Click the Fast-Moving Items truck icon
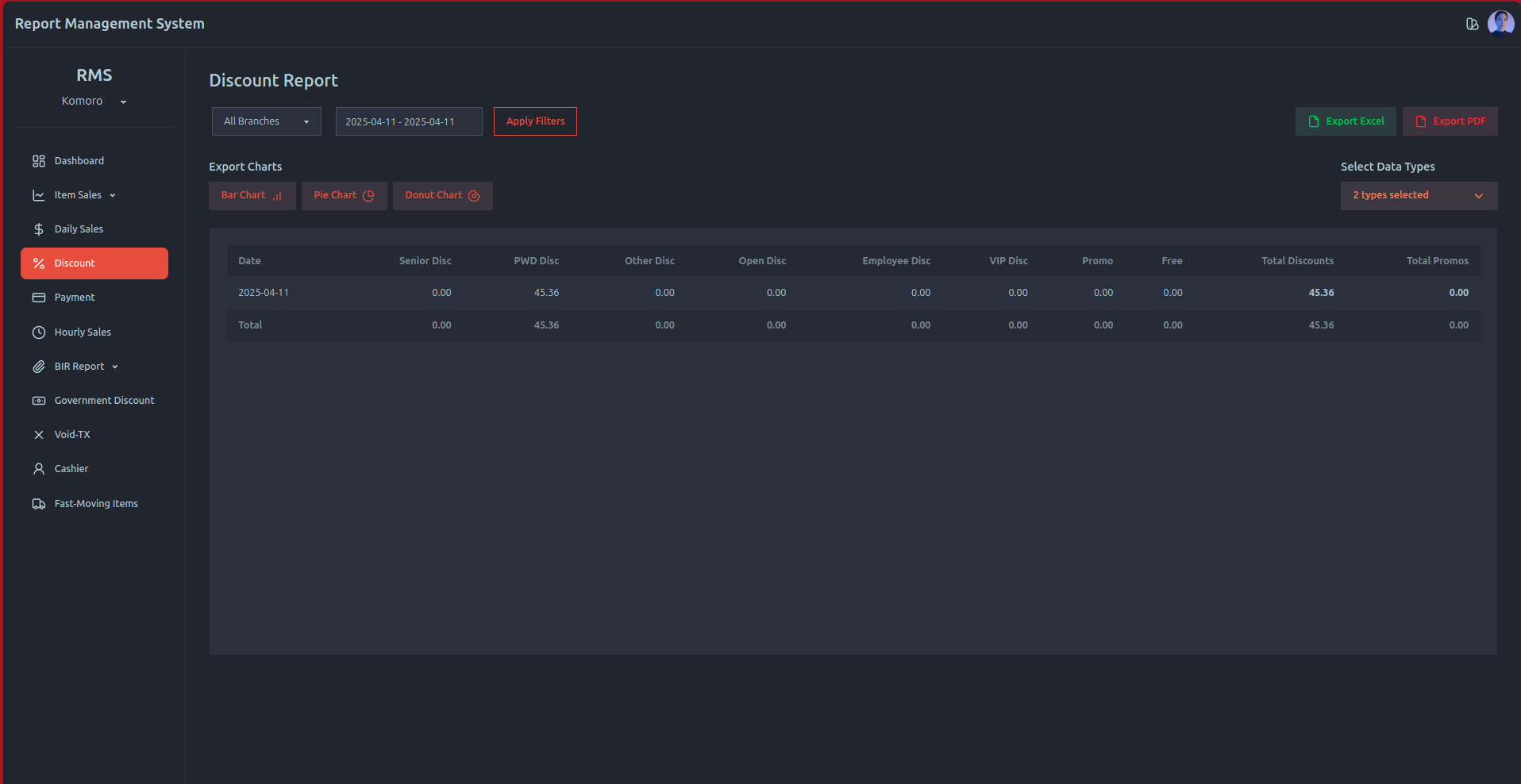Viewport: 1521px width, 784px height. click(x=38, y=504)
